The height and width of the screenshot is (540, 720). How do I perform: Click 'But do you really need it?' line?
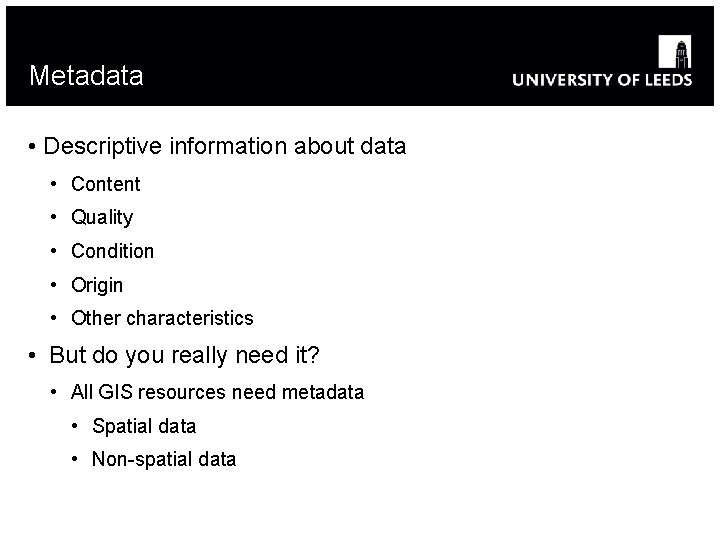pyautogui.click(x=184, y=355)
